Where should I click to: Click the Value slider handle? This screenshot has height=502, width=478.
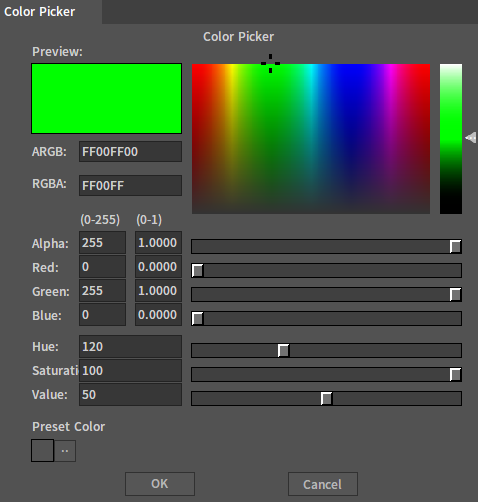coord(326,398)
